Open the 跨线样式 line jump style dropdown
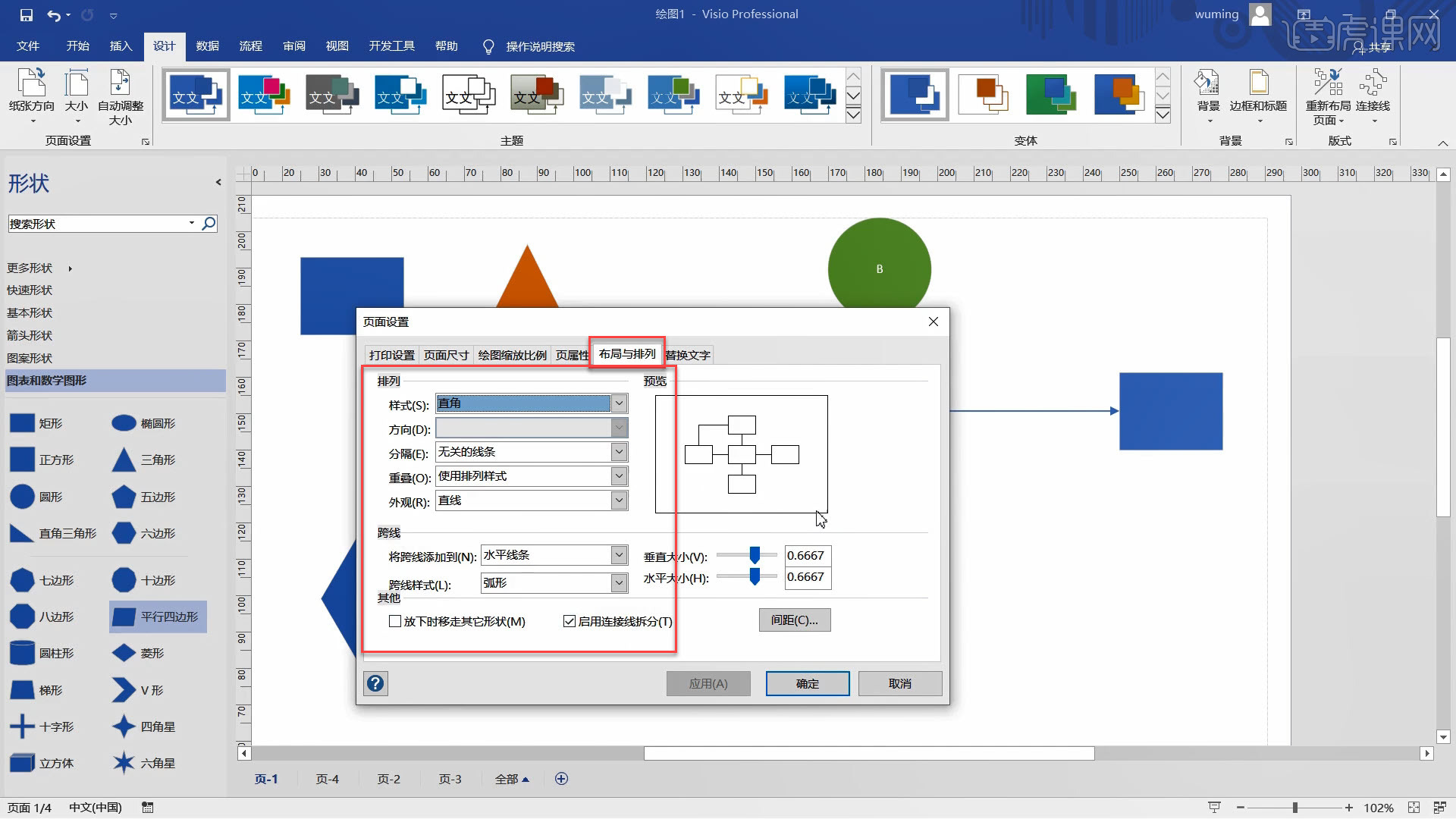The image size is (1456, 819). pyautogui.click(x=620, y=583)
